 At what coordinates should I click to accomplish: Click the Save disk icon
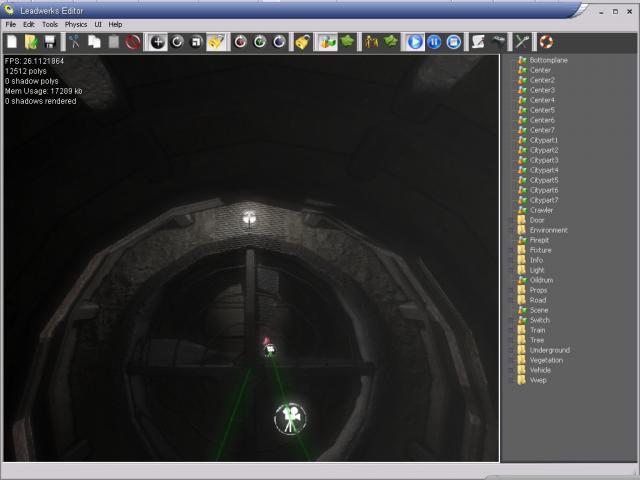49,42
